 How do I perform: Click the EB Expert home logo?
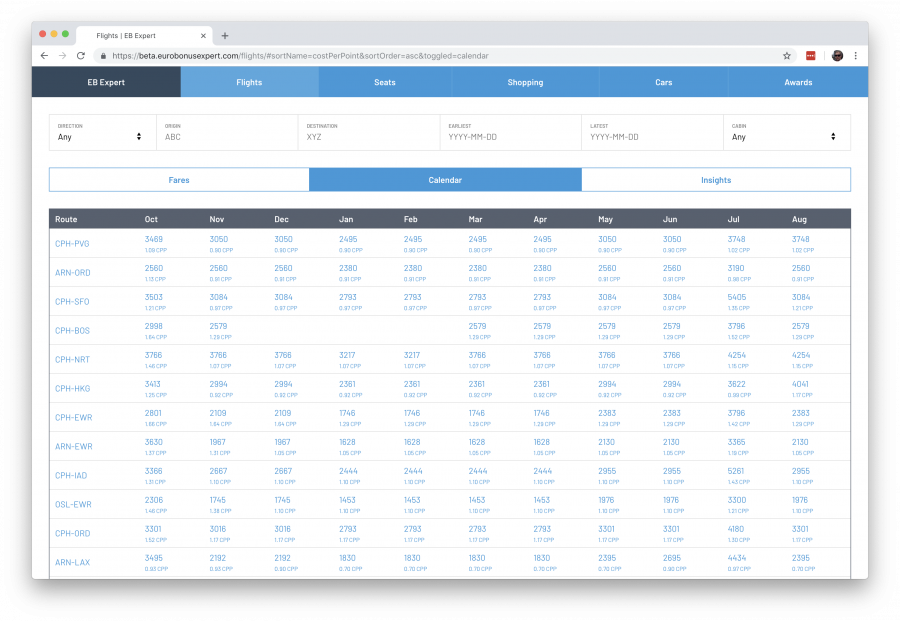pyautogui.click(x=106, y=82)
